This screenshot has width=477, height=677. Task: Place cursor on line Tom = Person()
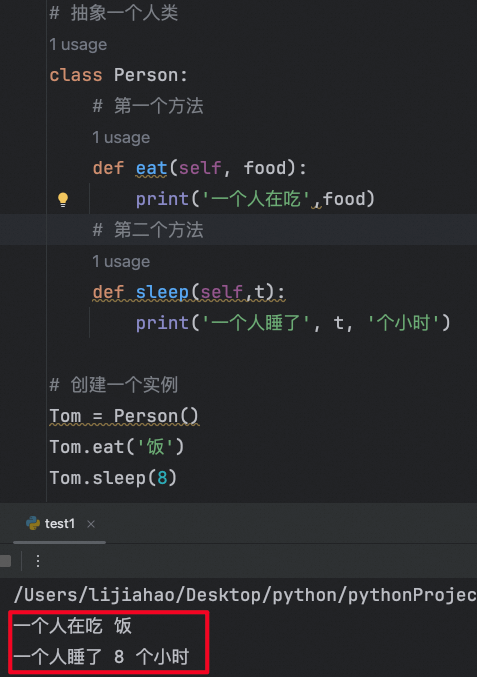(x=124, y=416)
